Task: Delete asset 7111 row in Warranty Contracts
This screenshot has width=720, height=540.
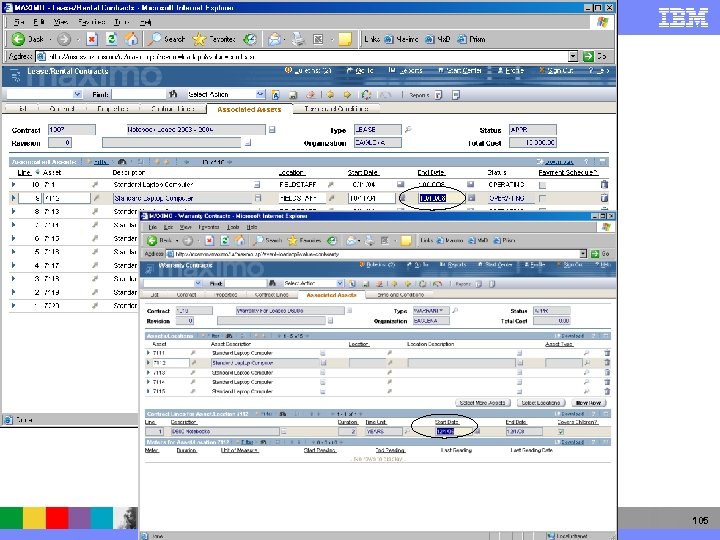Action: coord(607,353)
